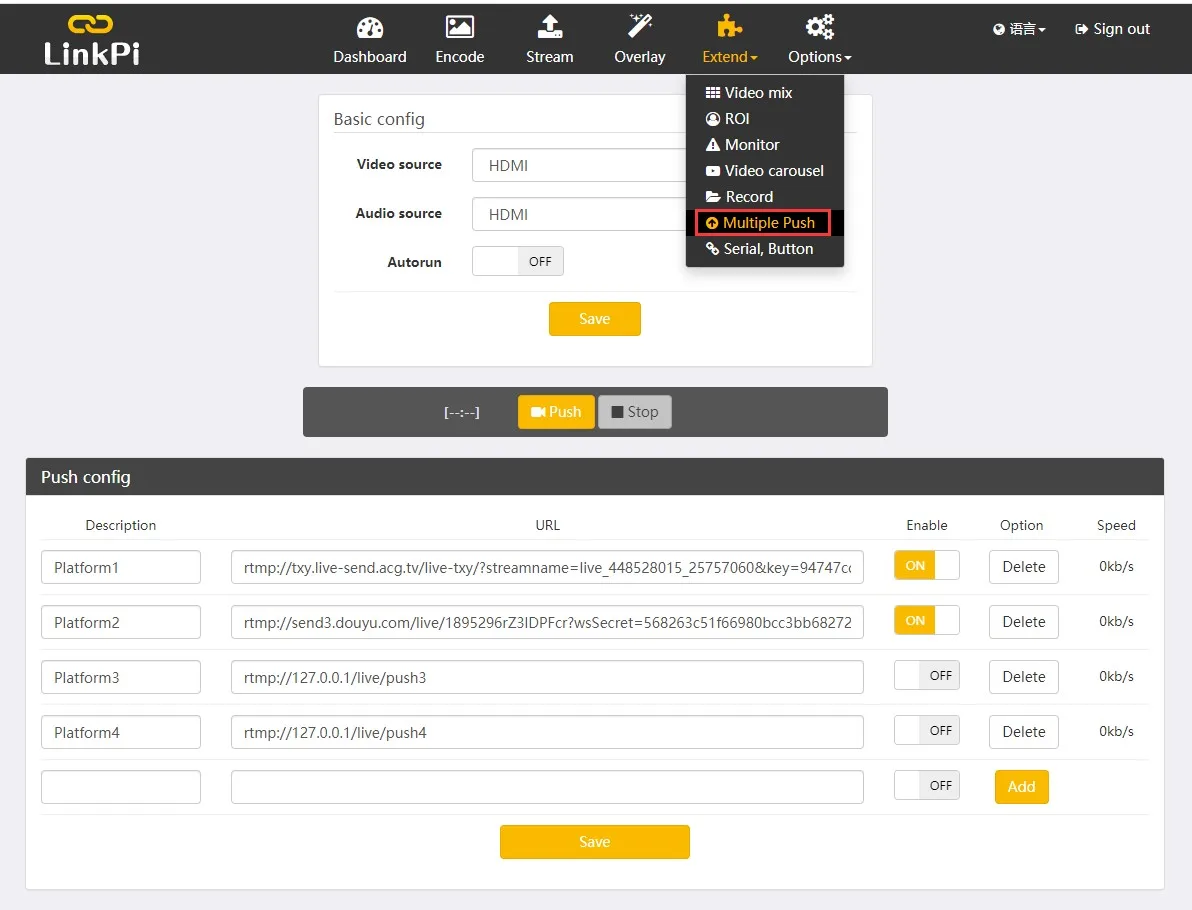Image resolution: width=1192 pixels, height=910 pixels.
Task: Delete the Platform3 row
Action: coord(1023,677)
